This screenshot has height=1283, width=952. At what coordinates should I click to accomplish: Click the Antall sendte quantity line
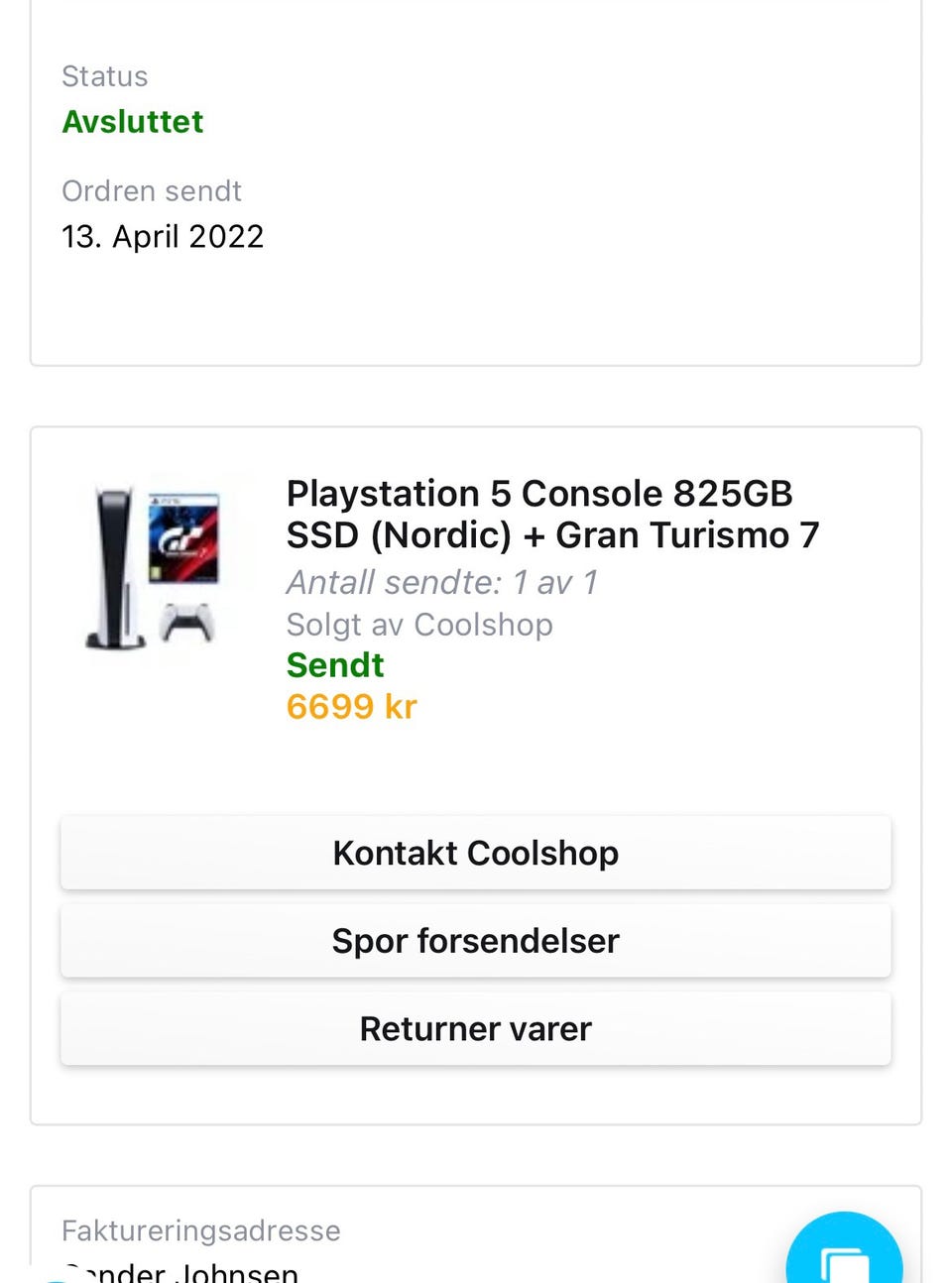tap(442, 583)
